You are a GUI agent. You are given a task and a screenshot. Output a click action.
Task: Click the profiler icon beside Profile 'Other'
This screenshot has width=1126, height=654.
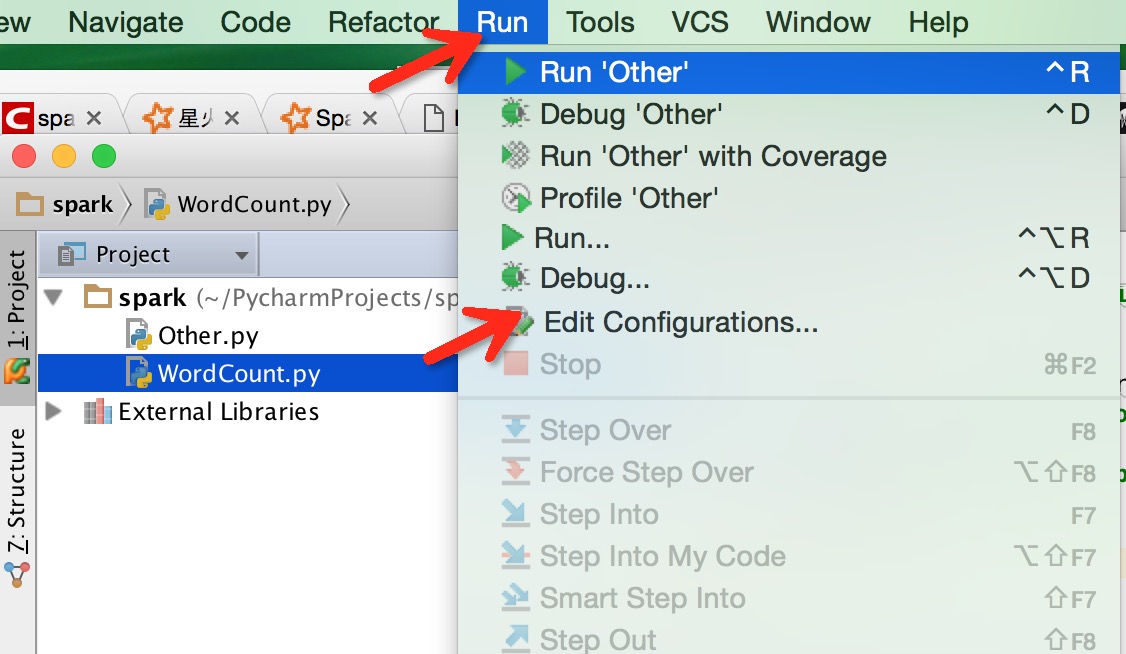515,197
